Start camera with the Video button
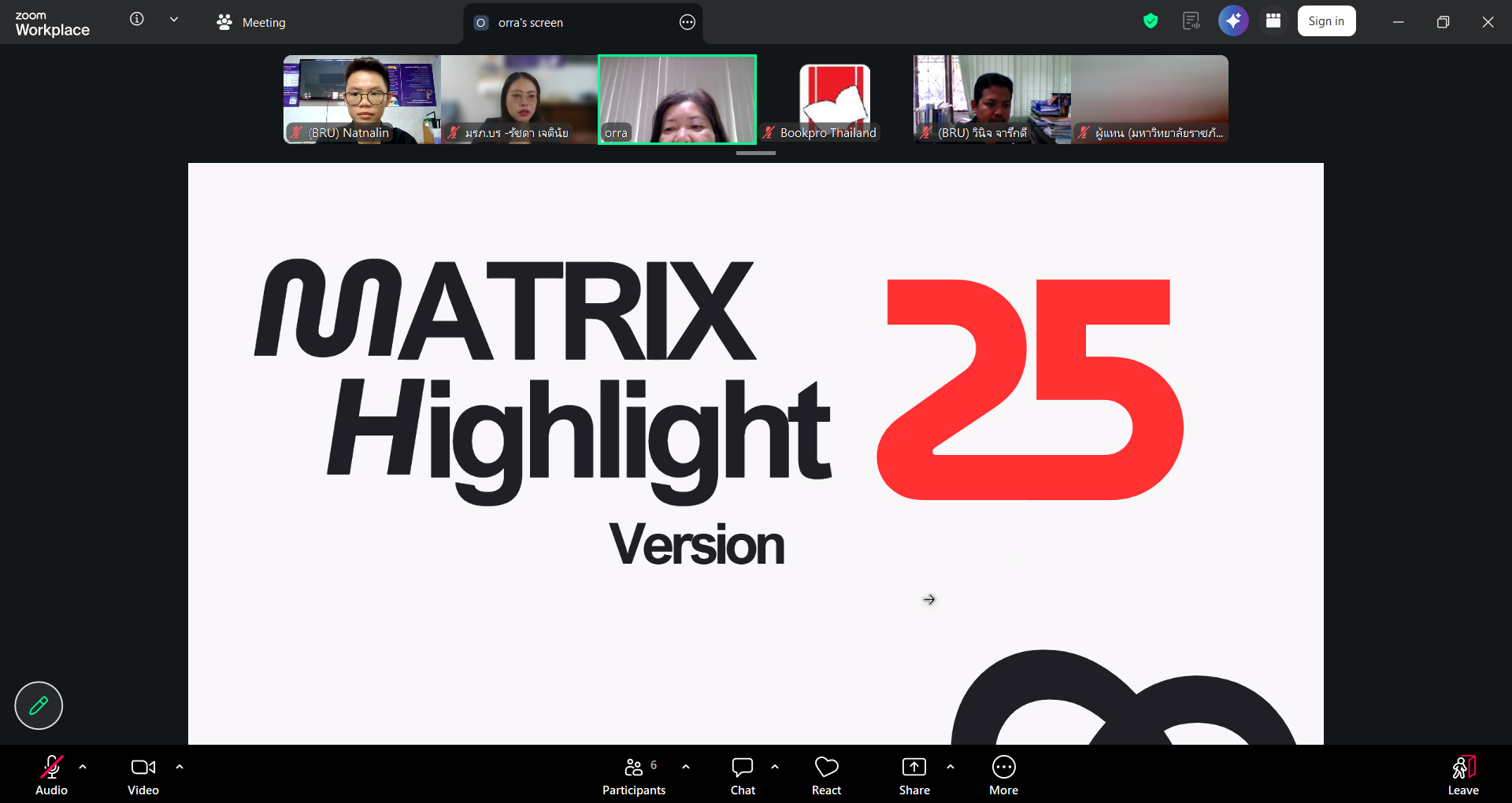The height and width of the screenshot is (803, 1512). click(x=143, y=775)
